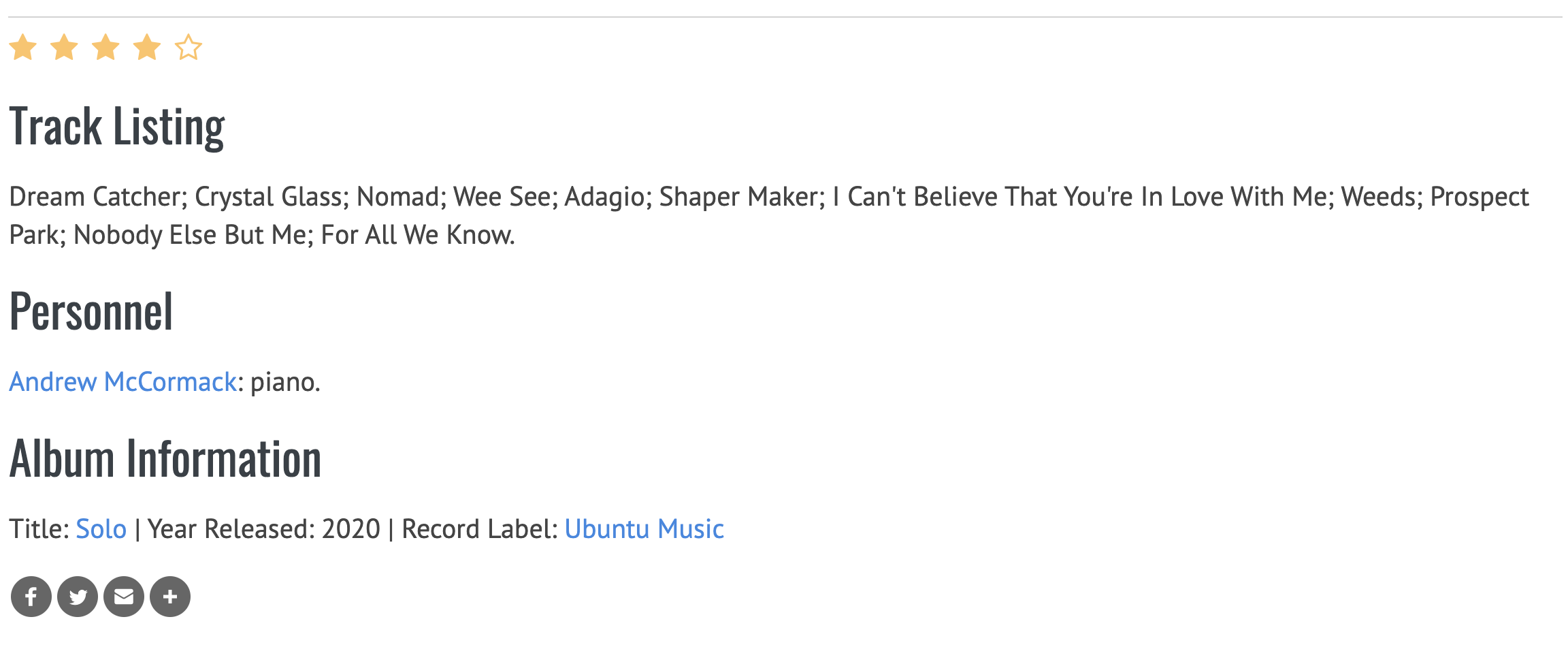
Task: Click the word "piano" after McCormack
Action: pyautogui.click(x=282, y=382)
